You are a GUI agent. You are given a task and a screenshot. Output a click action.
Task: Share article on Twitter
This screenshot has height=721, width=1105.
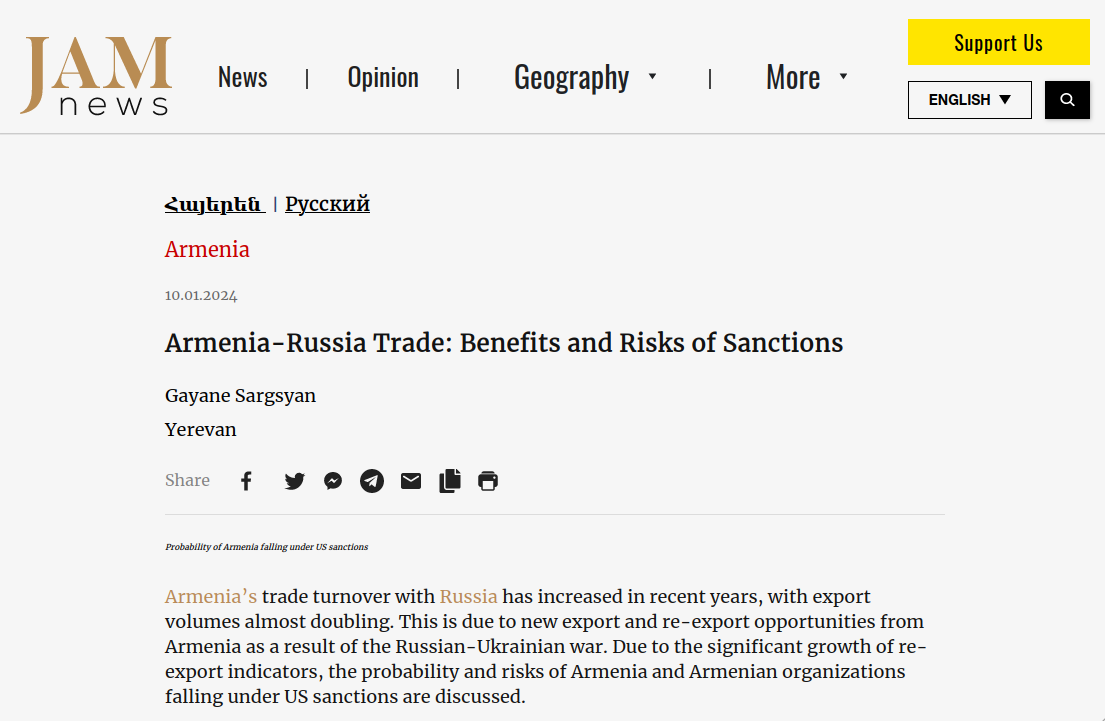(x=294, y=481)
